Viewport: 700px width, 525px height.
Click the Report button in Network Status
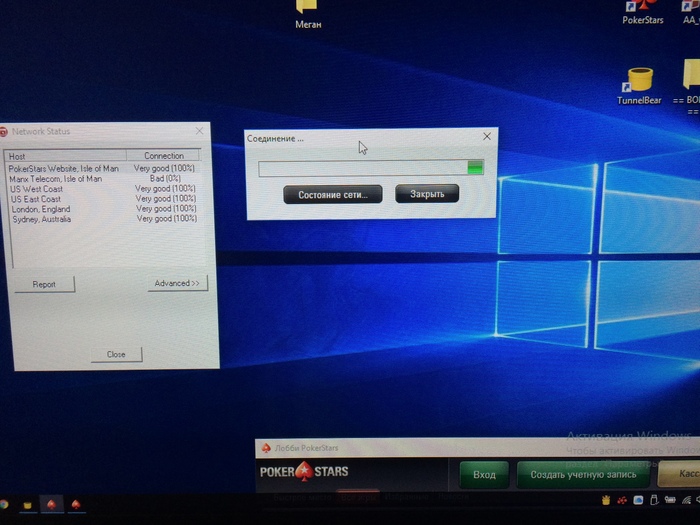(44, 284)
